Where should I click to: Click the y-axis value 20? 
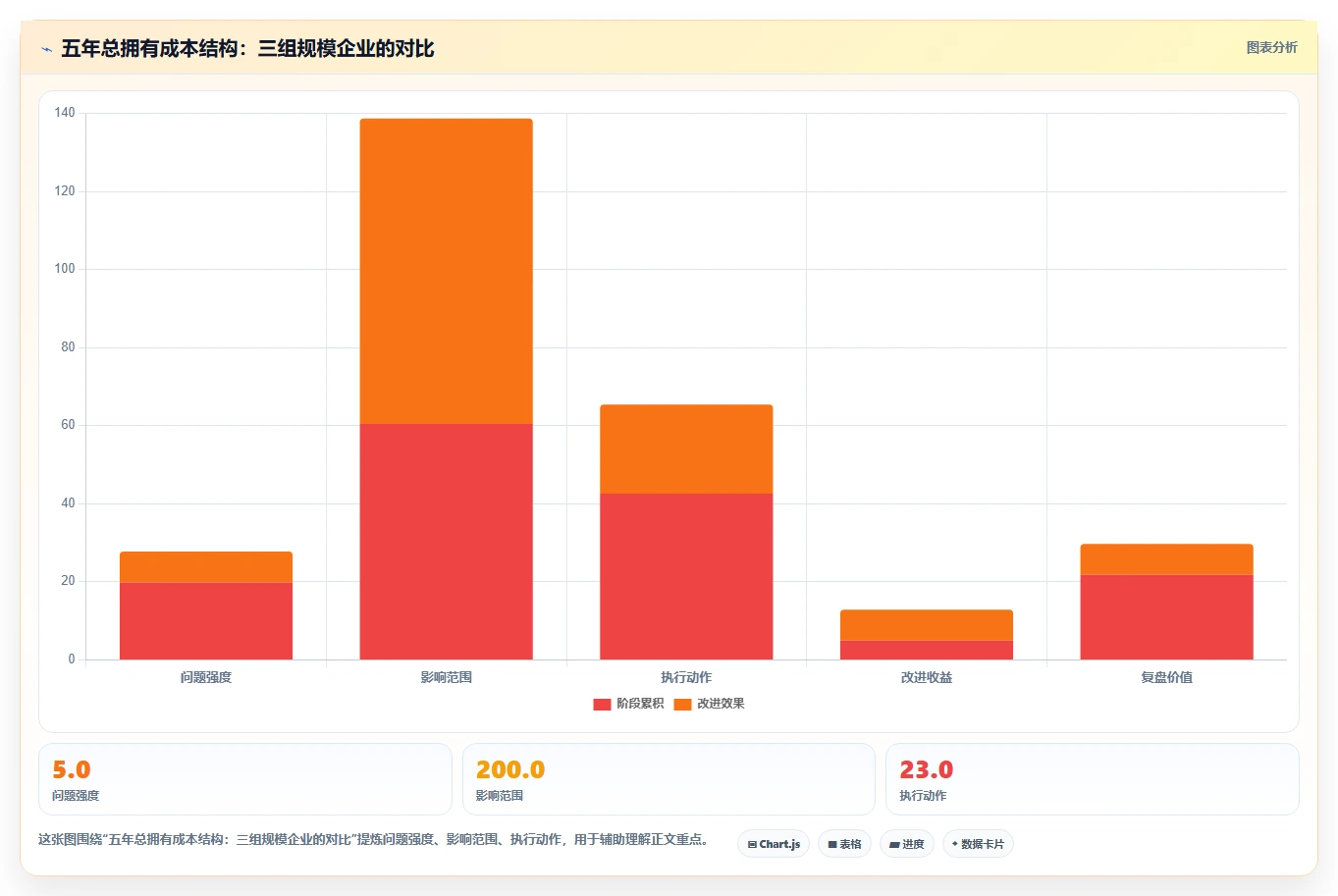[68, 581]
